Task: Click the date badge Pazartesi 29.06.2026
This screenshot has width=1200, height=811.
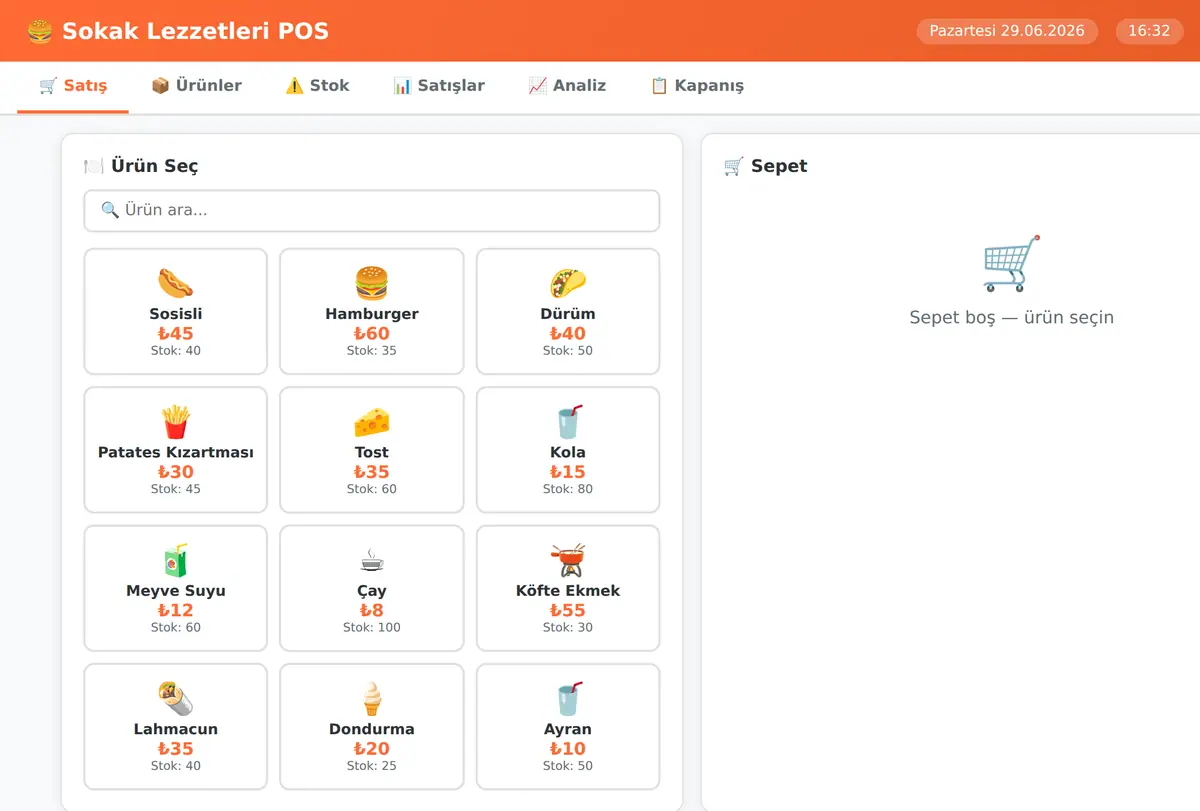Action: coord(1007,31)
